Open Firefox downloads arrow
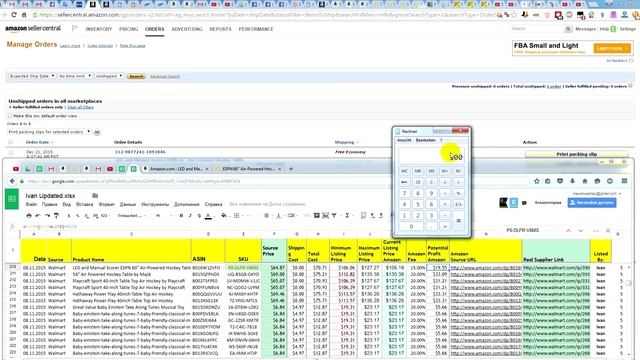640x360 pixels. 572,181
